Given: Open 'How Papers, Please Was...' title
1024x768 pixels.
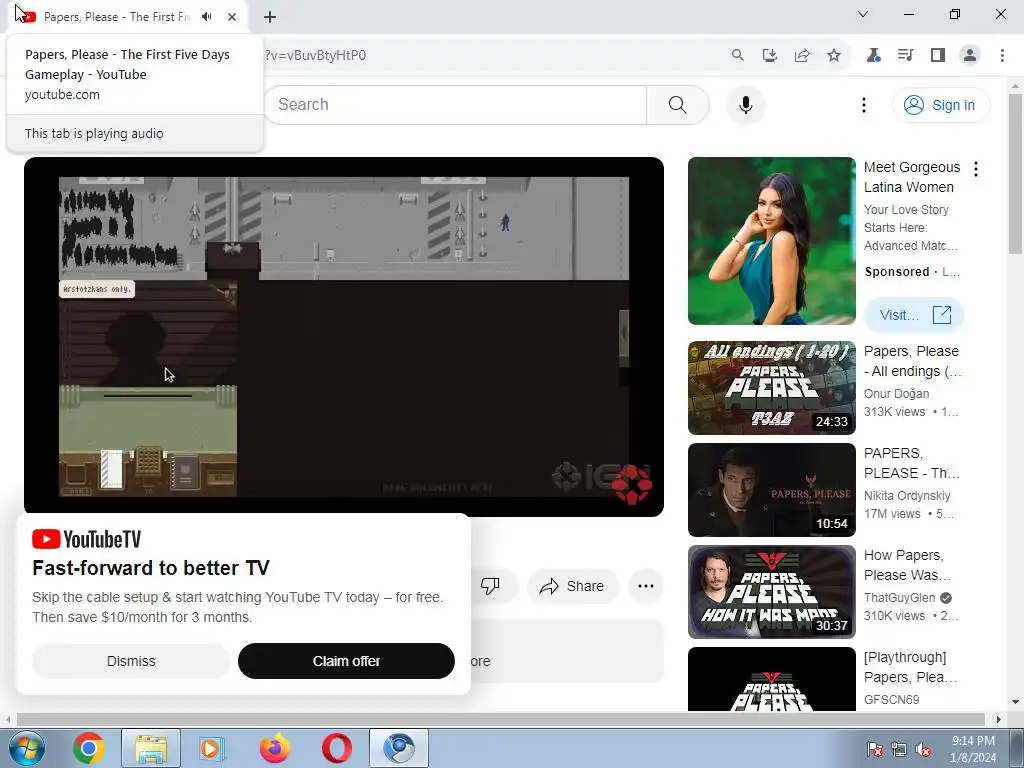Looking at the screenshot, I should (907, 565).
